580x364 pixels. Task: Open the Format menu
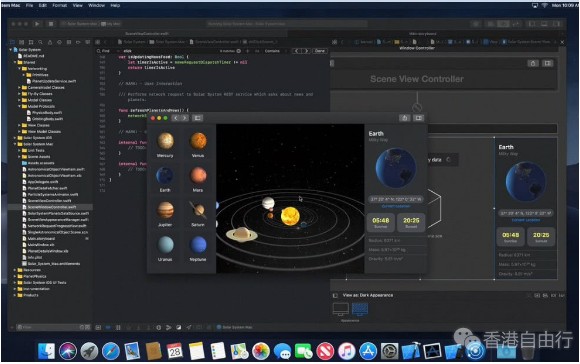(x=60, y=6)
